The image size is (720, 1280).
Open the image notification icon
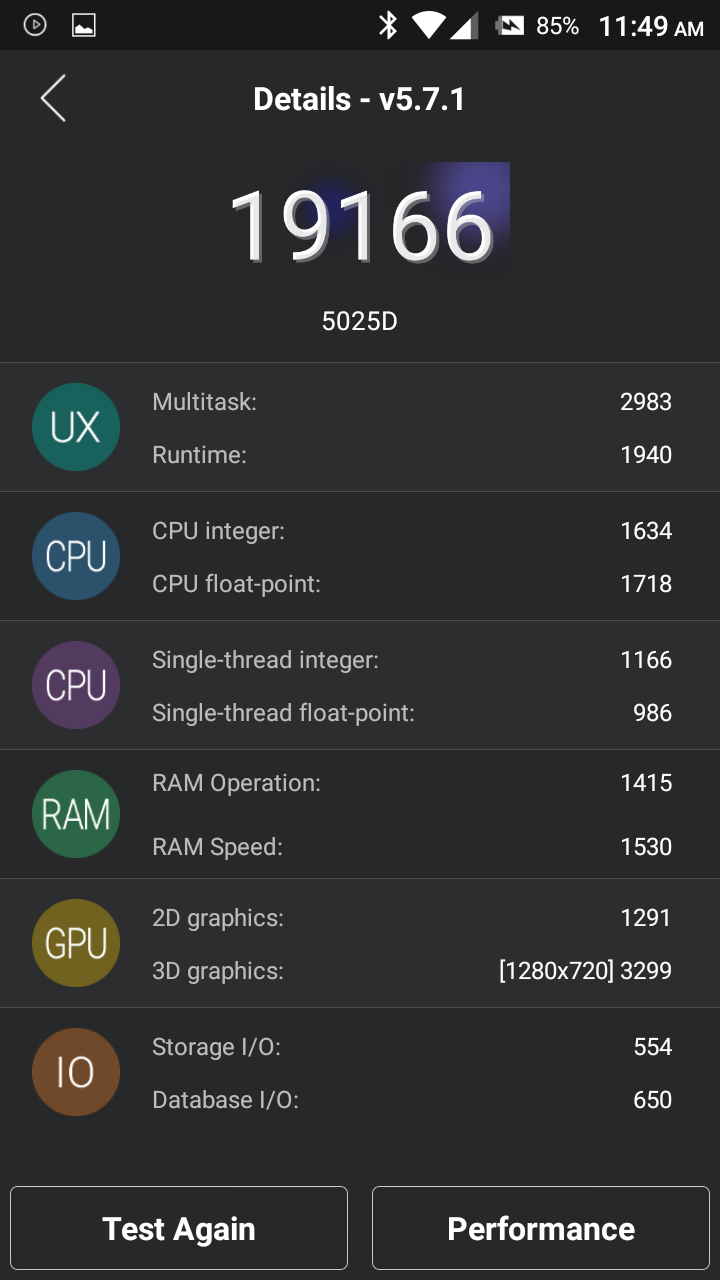click(x=84, y=25)
